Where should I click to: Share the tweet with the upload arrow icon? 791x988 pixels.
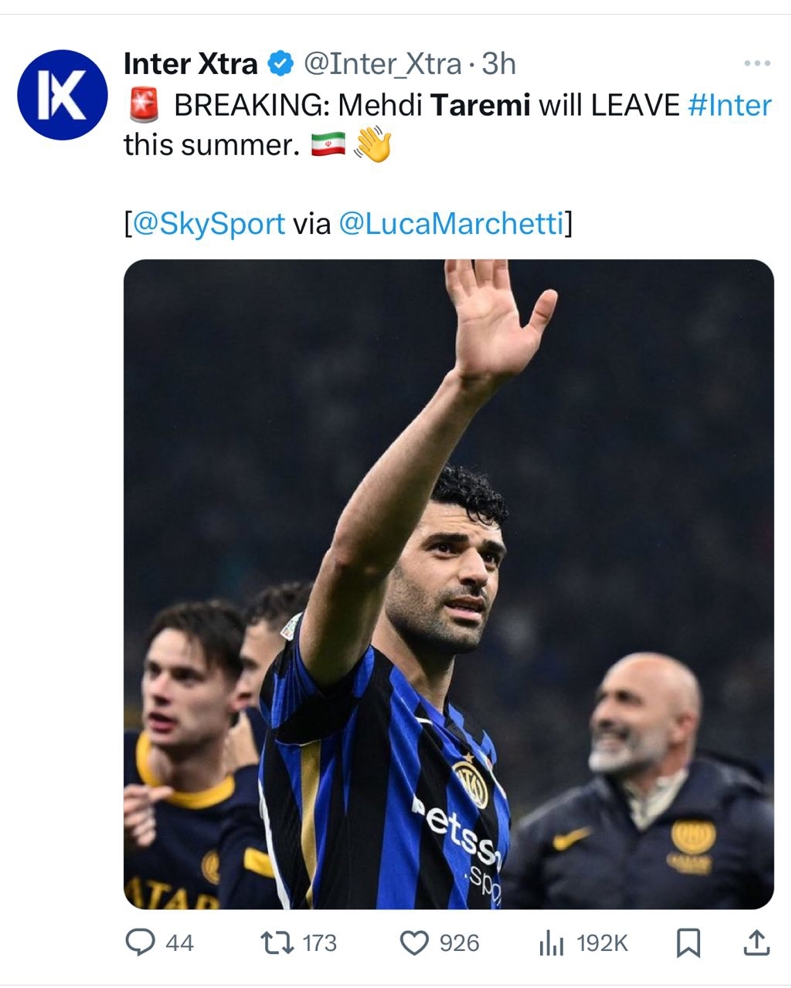757,942
